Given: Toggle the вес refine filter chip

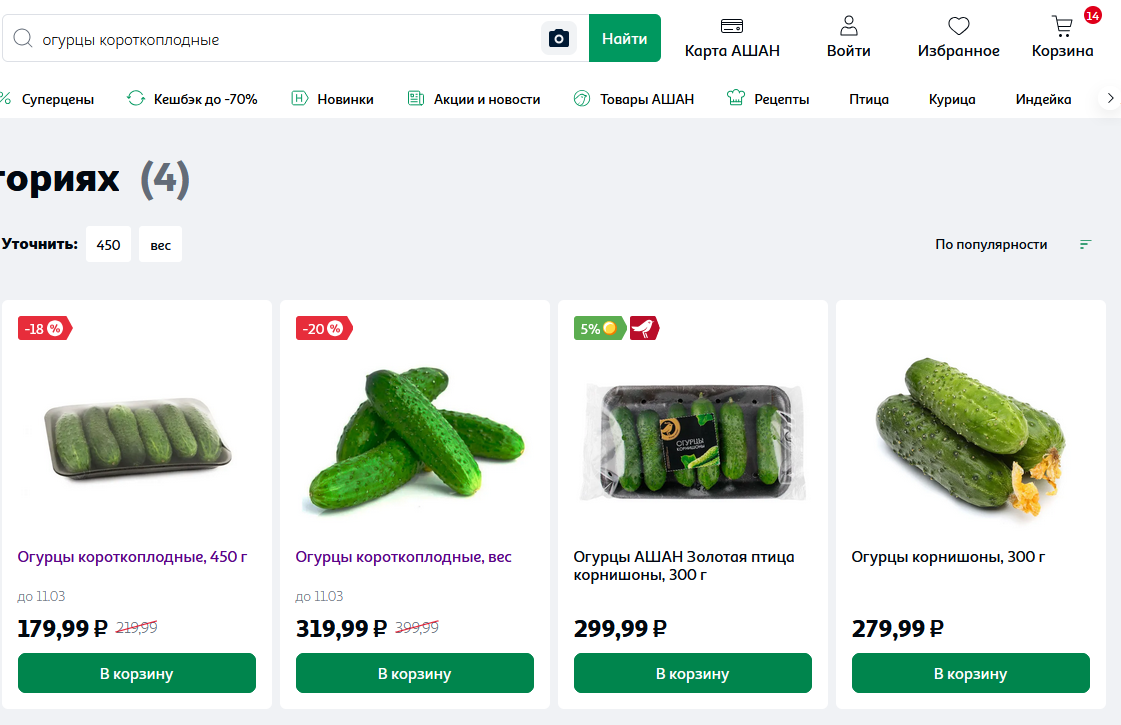Looking at the screenshot, I should [160, 245].
